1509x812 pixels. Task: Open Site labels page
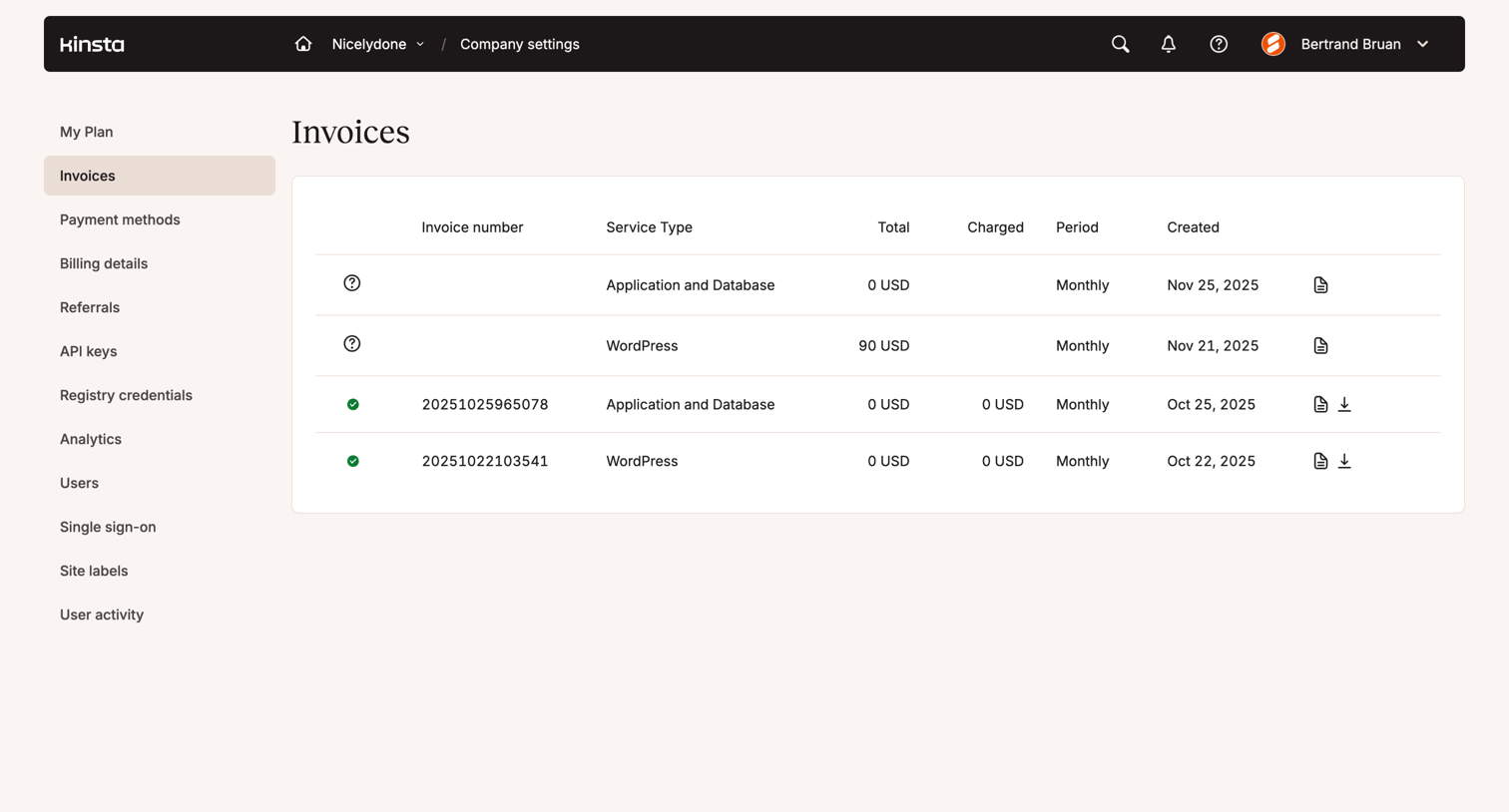tap(160, 571)
